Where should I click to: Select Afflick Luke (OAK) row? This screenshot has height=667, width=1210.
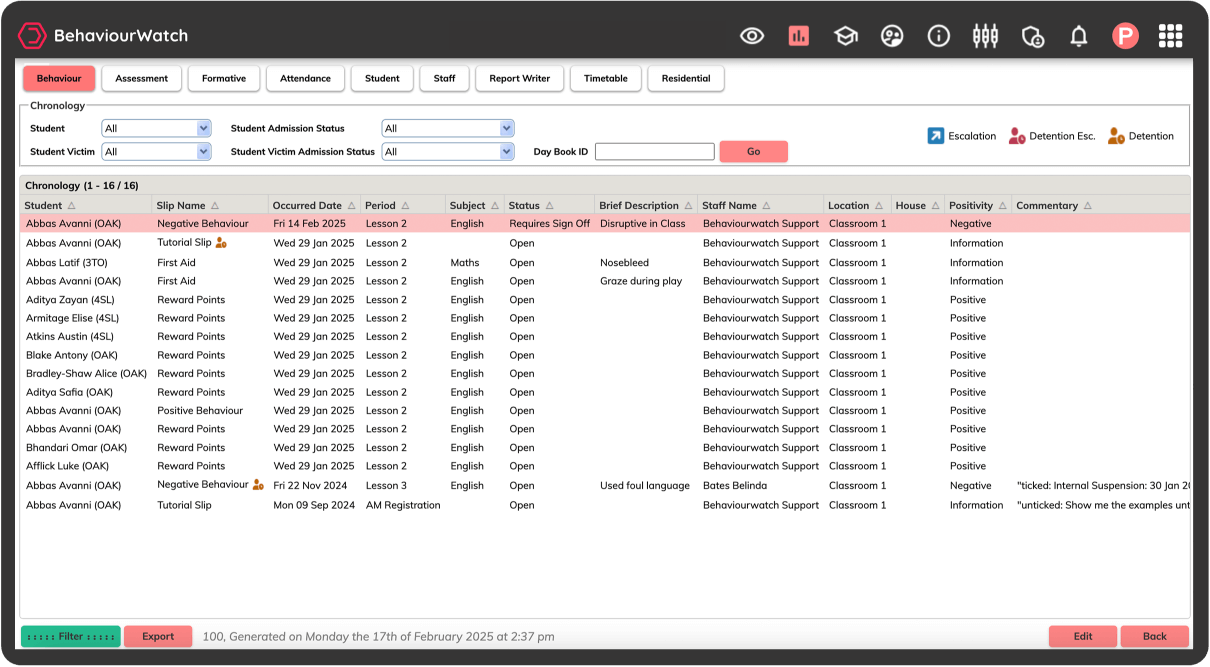(605, 466)
